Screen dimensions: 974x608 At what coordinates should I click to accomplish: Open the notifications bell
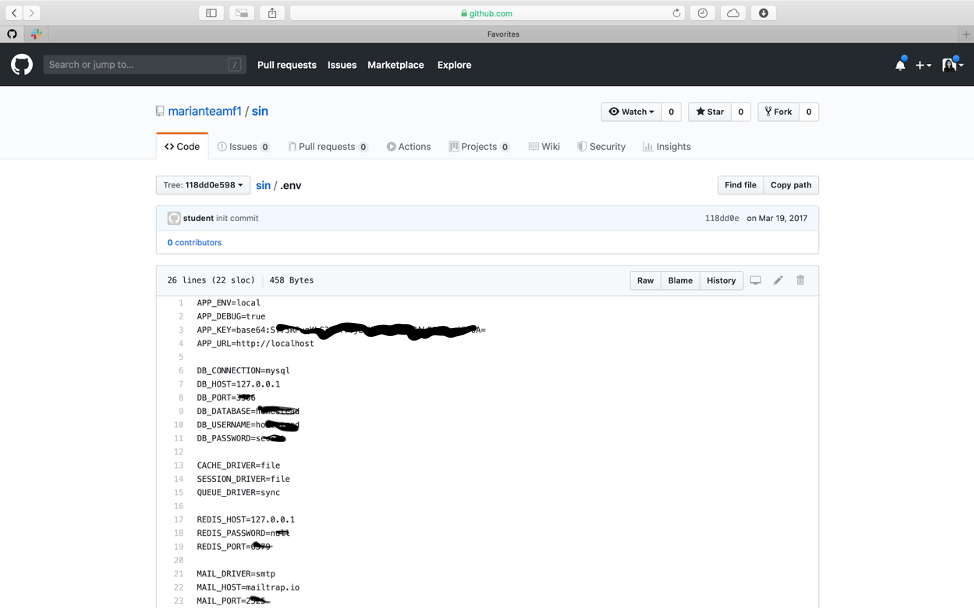900,65
